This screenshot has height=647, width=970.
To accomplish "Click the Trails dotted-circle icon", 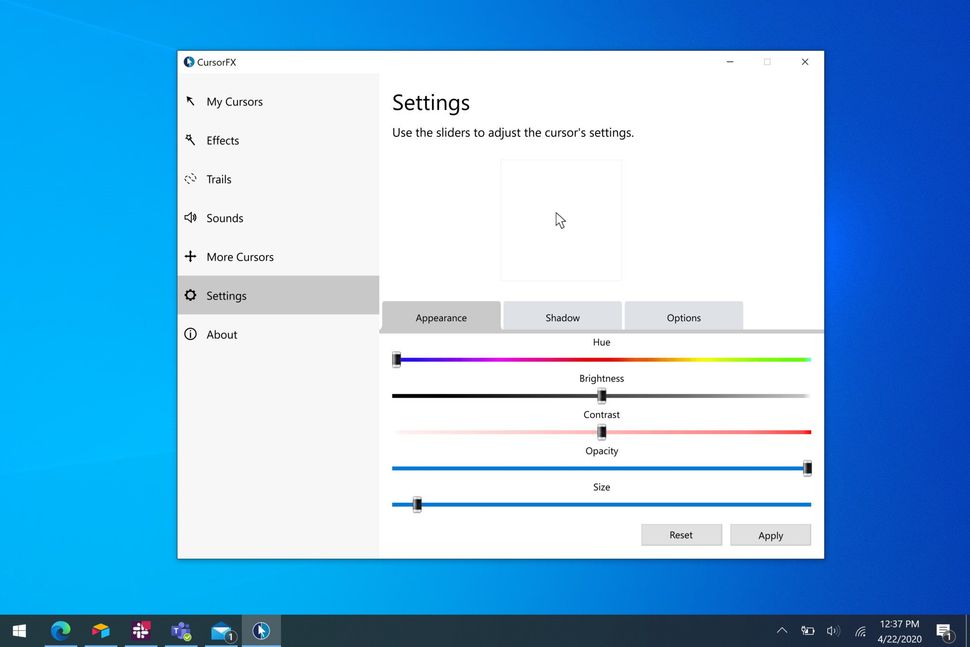I will pyautogui.click(x=190, y=179).
